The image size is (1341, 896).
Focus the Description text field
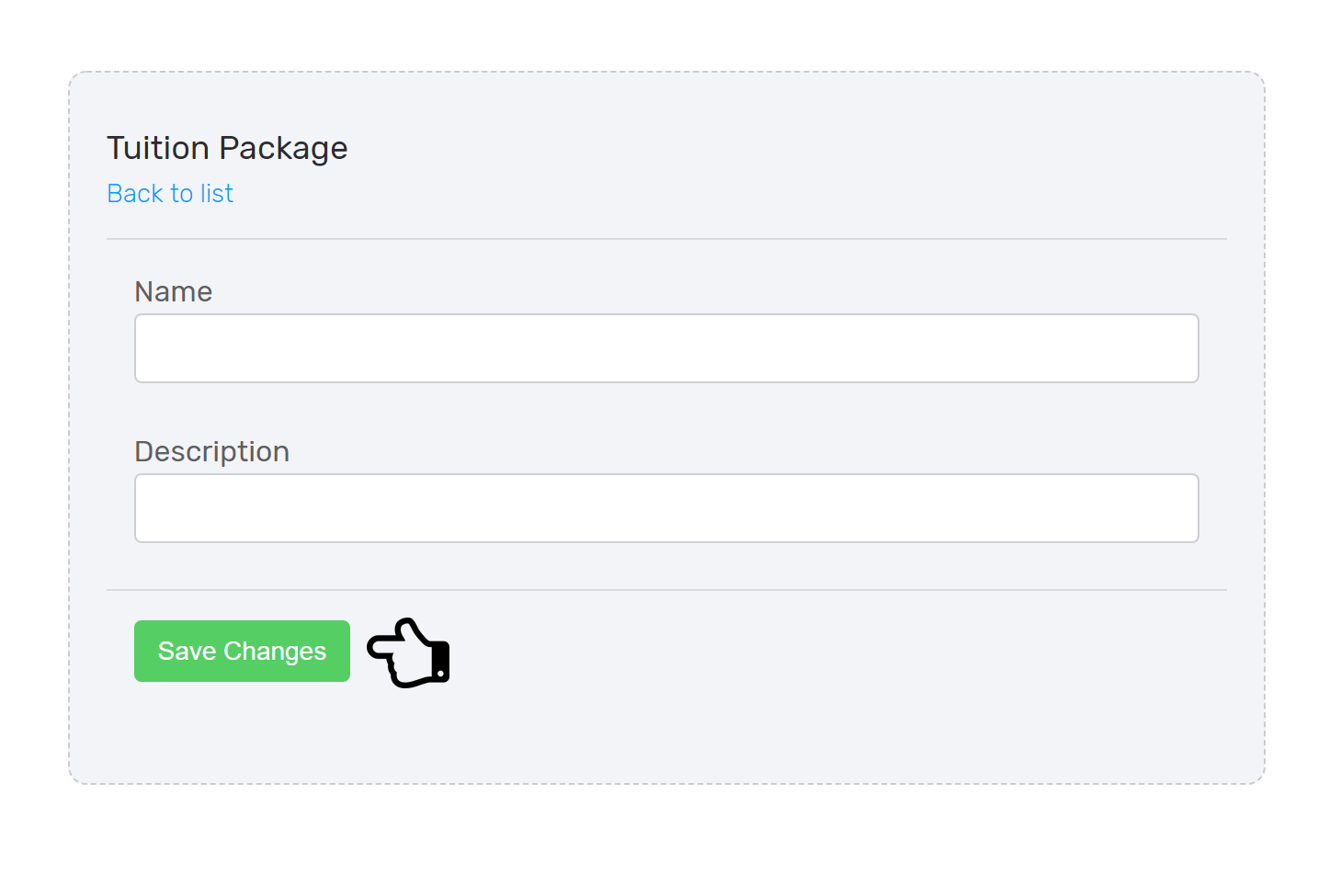[666, 508]
